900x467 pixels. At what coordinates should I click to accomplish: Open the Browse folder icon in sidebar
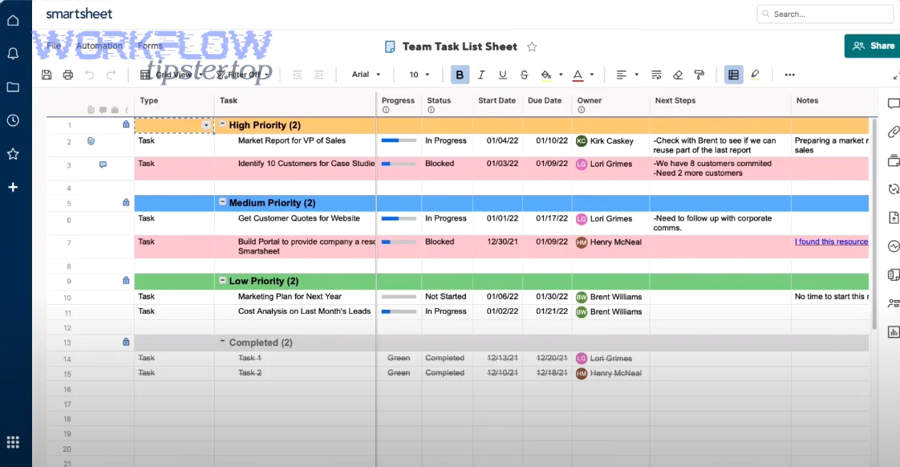(x=13, y=87)
